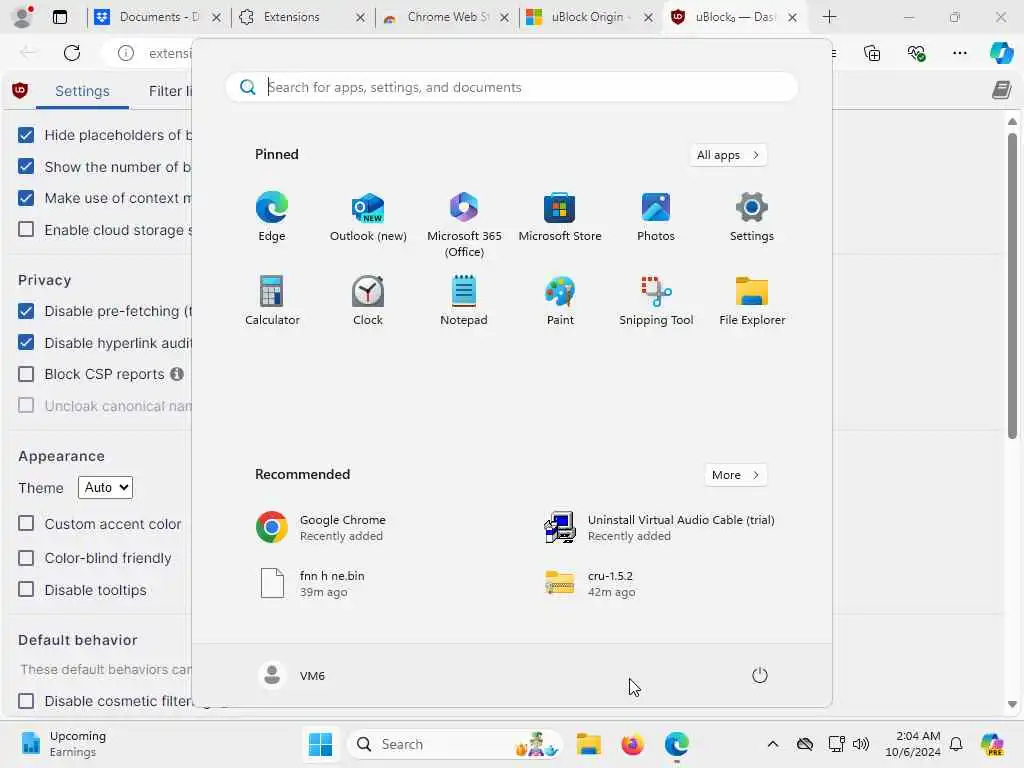Open Copilot preview icon on taskbar
This screenshot has width=1024, height=768.
coord(992,744)
